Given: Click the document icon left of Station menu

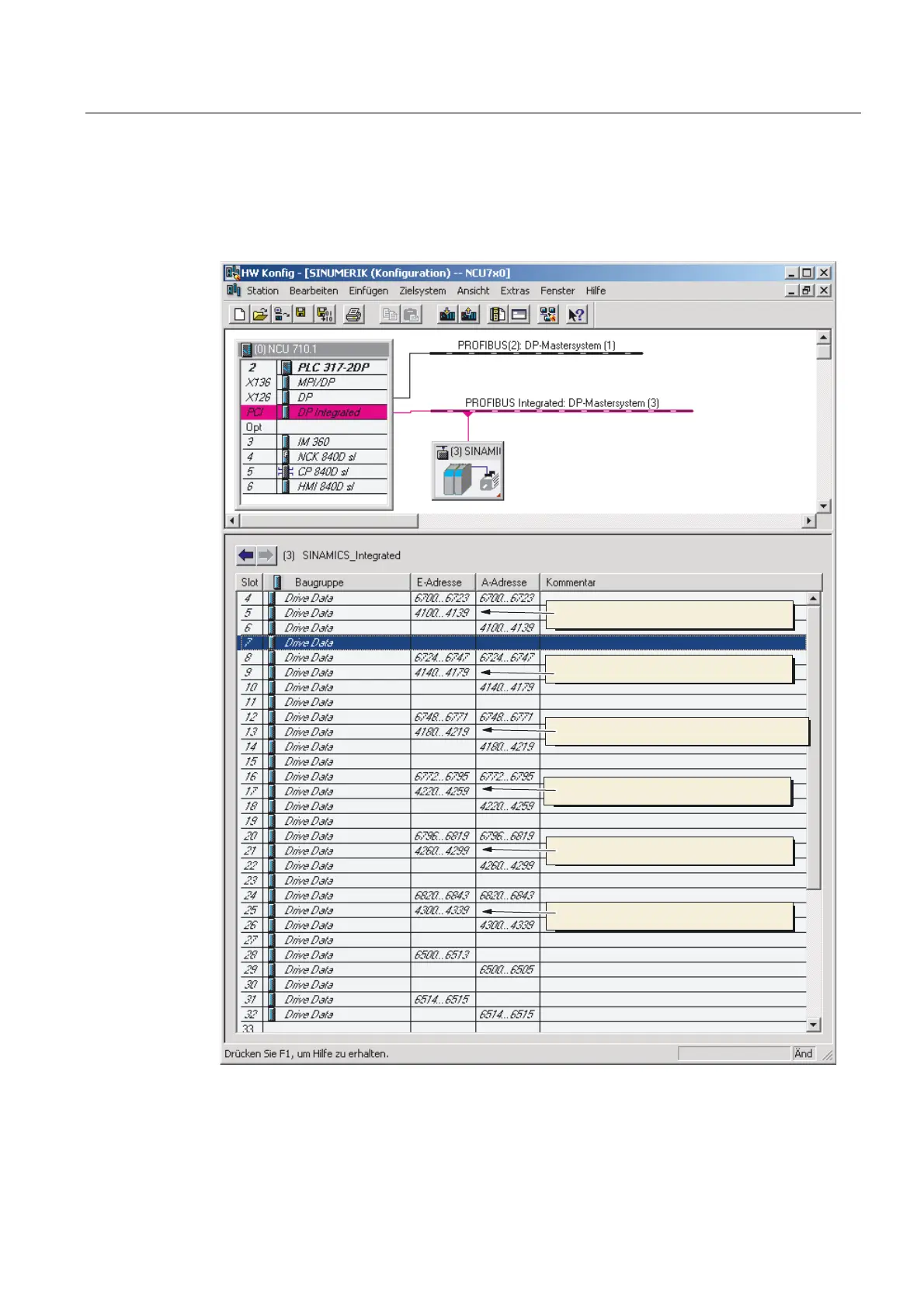Looking at the screenshot, I should point(234,290).
